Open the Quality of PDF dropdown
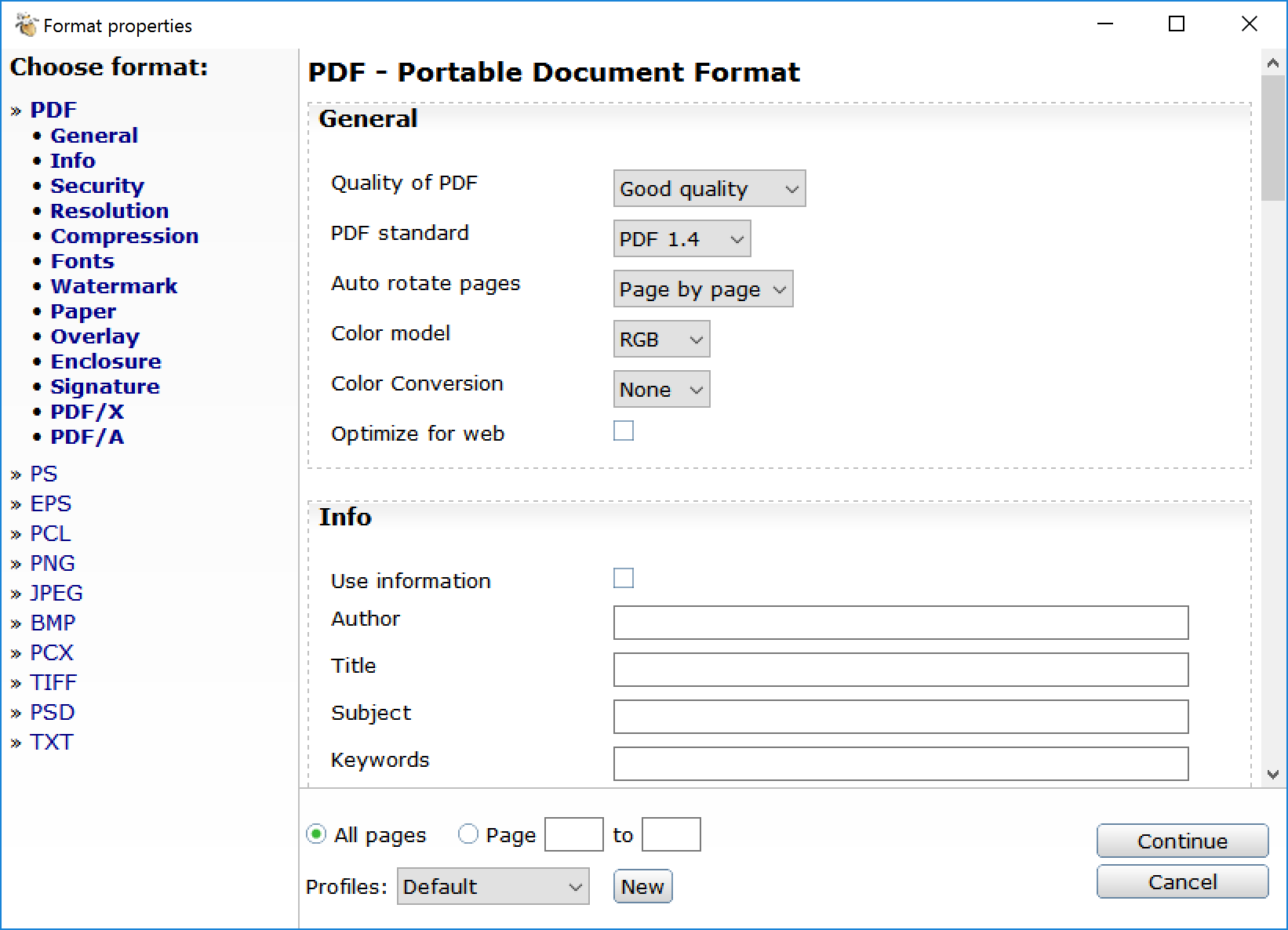This screenshot has height=930, width=1288. (x=709, y=189)
